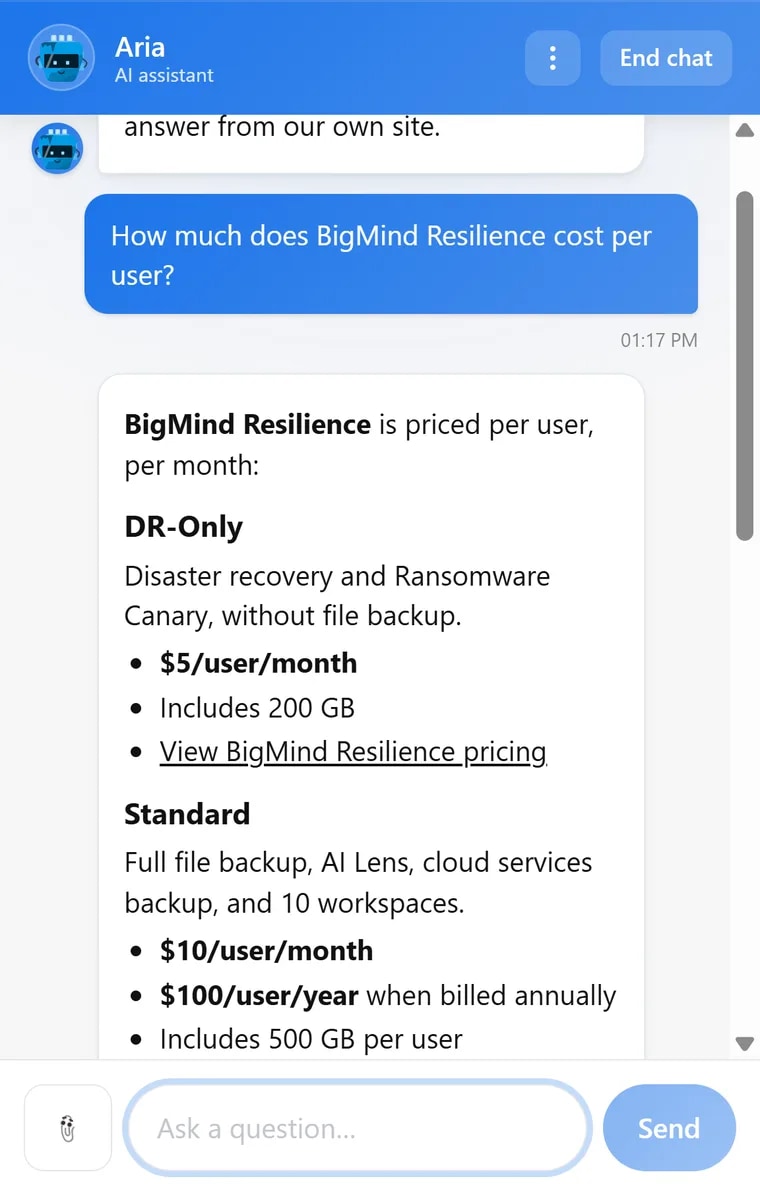The image size is (760, 1195).
Task: Click the $5/user/month text
Action: 258,663
